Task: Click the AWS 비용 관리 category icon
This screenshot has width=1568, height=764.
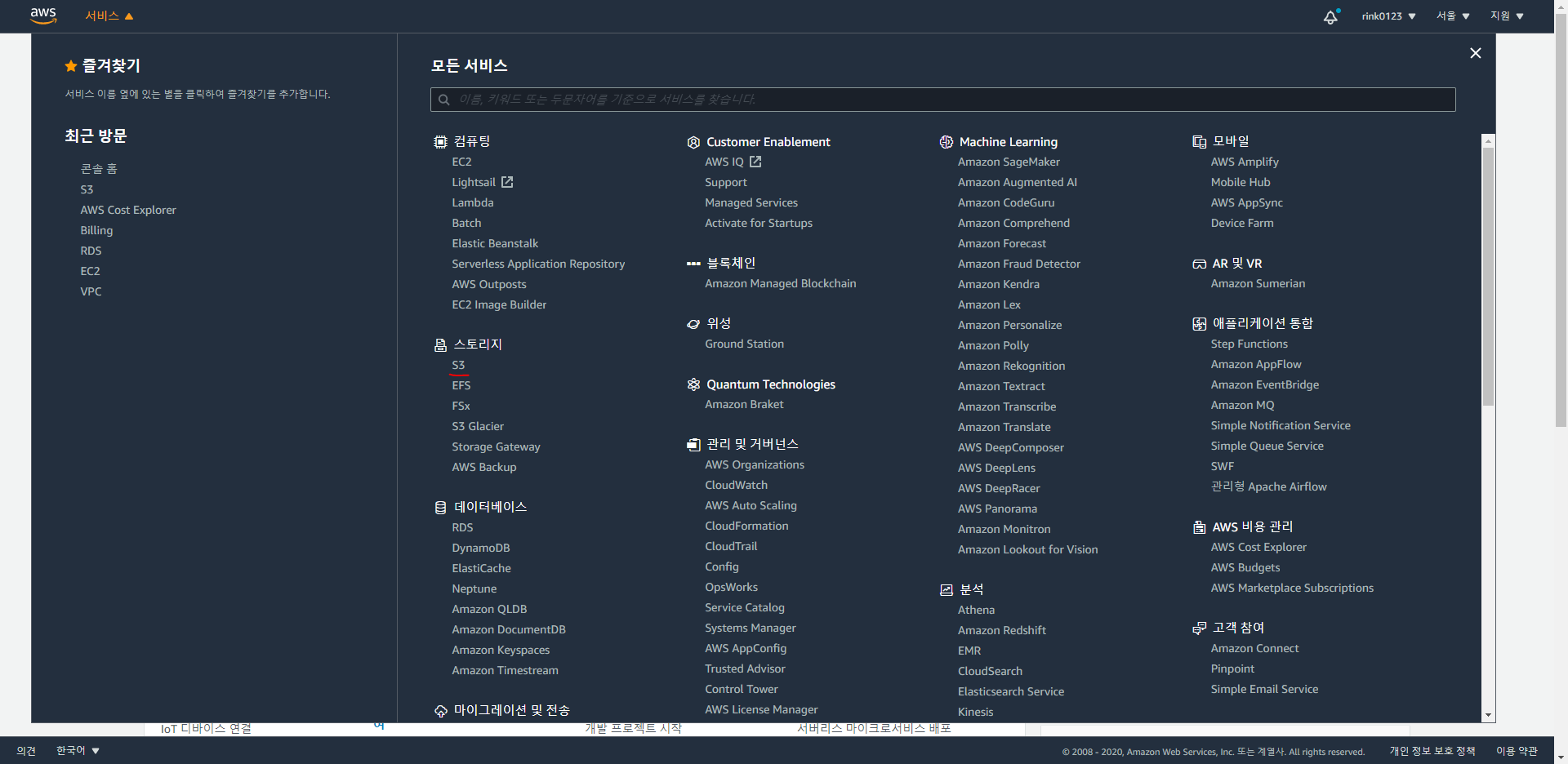Action: coord(1200,527)
